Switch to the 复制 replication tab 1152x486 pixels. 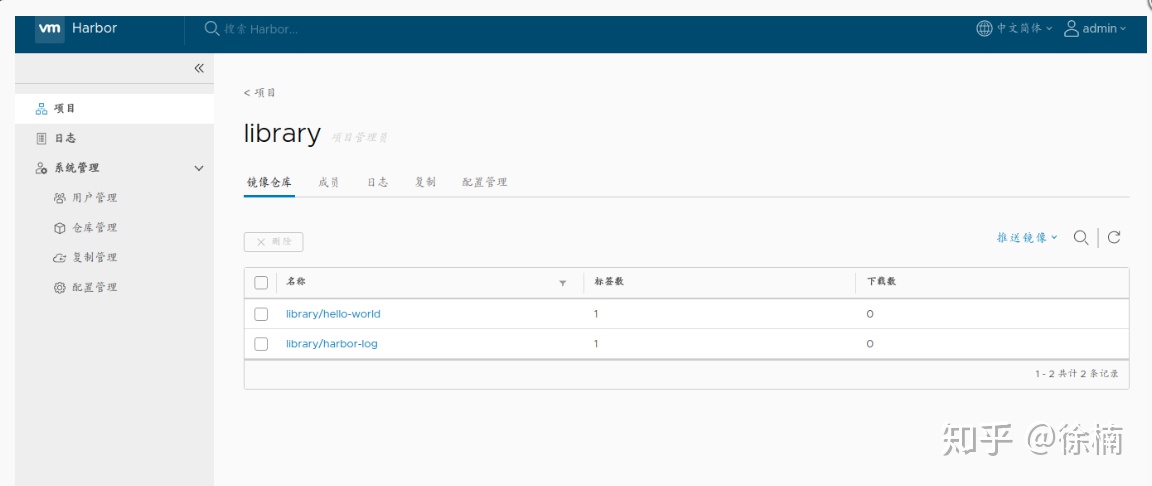pyautogui.click(x=425, y=182)
